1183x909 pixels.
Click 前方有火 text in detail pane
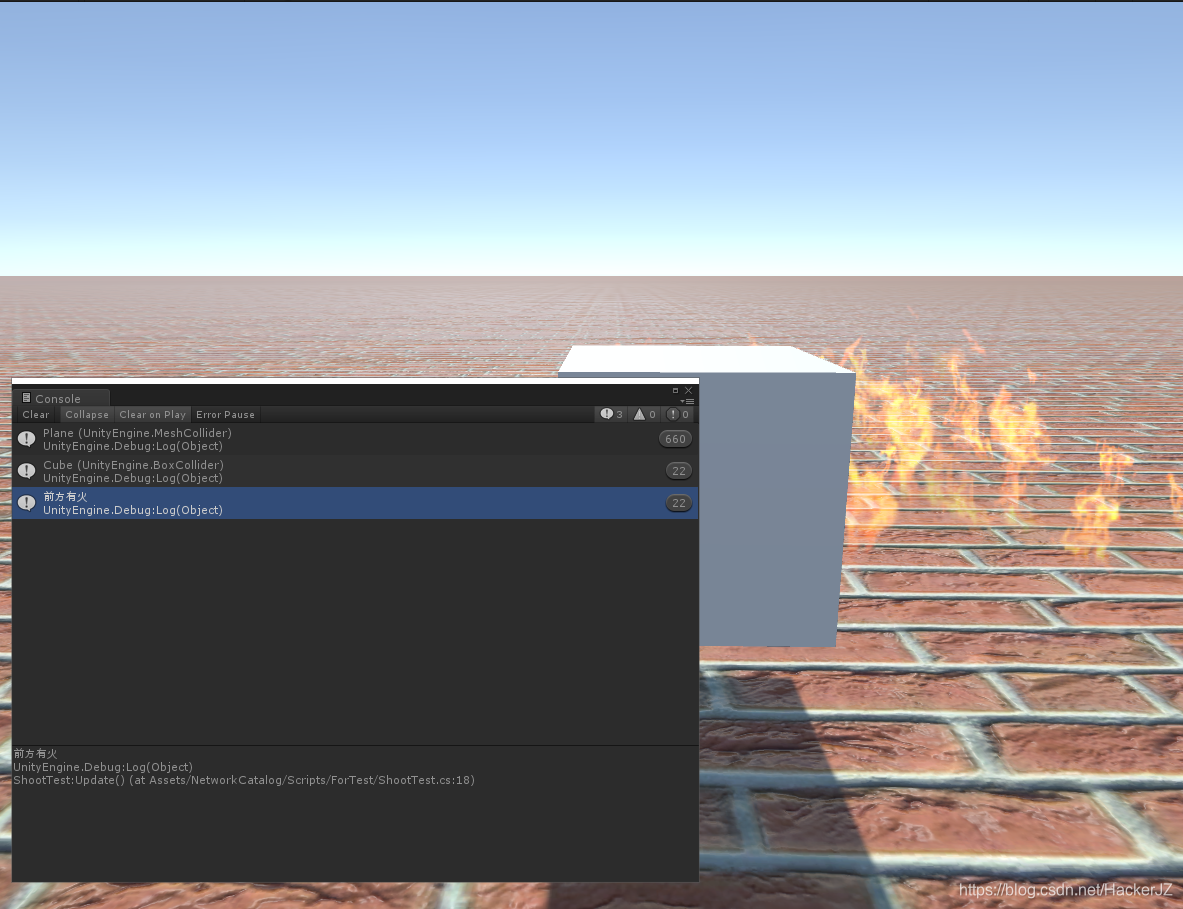pyautogui.click(x=35, y=754)
